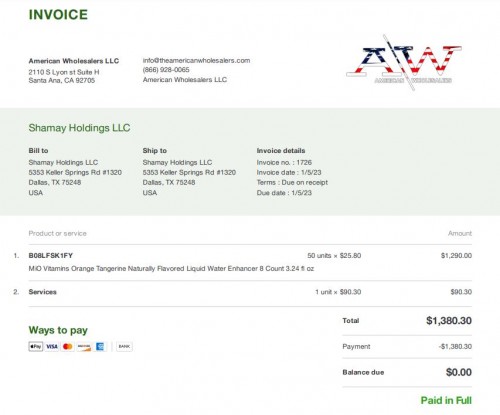Select the American Express icon
Viewport: 500px width, 415px height.
pyautogui.click(x=100, y=347)
